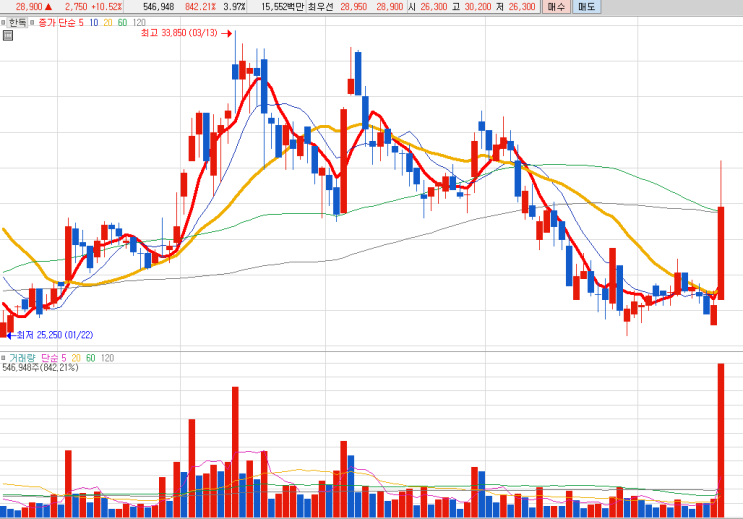This screenshot has height=519, width=743.
Task: Click the yellow 20-day moving average legend
Action: coord(108,22)
